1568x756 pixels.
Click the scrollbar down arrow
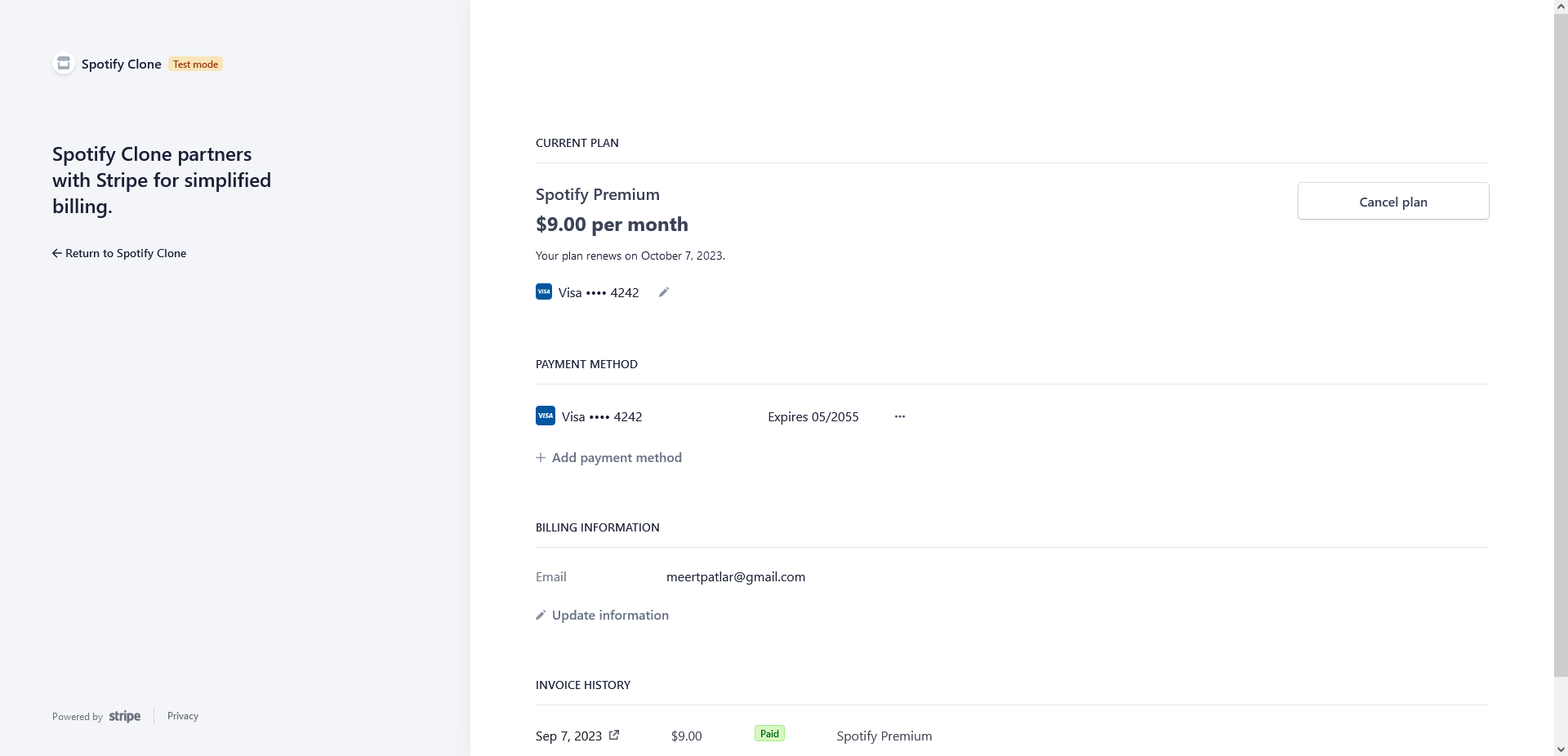tap(1561, 749)
